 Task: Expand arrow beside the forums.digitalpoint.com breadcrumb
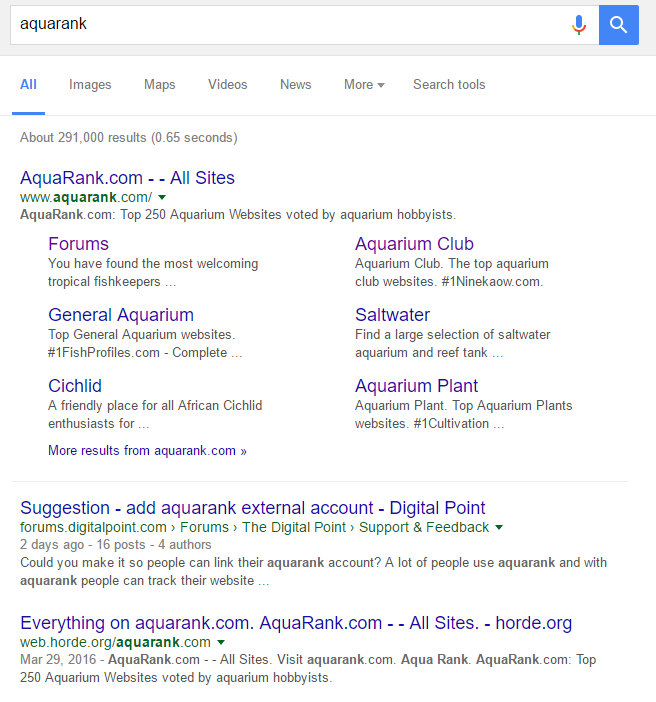(499, 528)
